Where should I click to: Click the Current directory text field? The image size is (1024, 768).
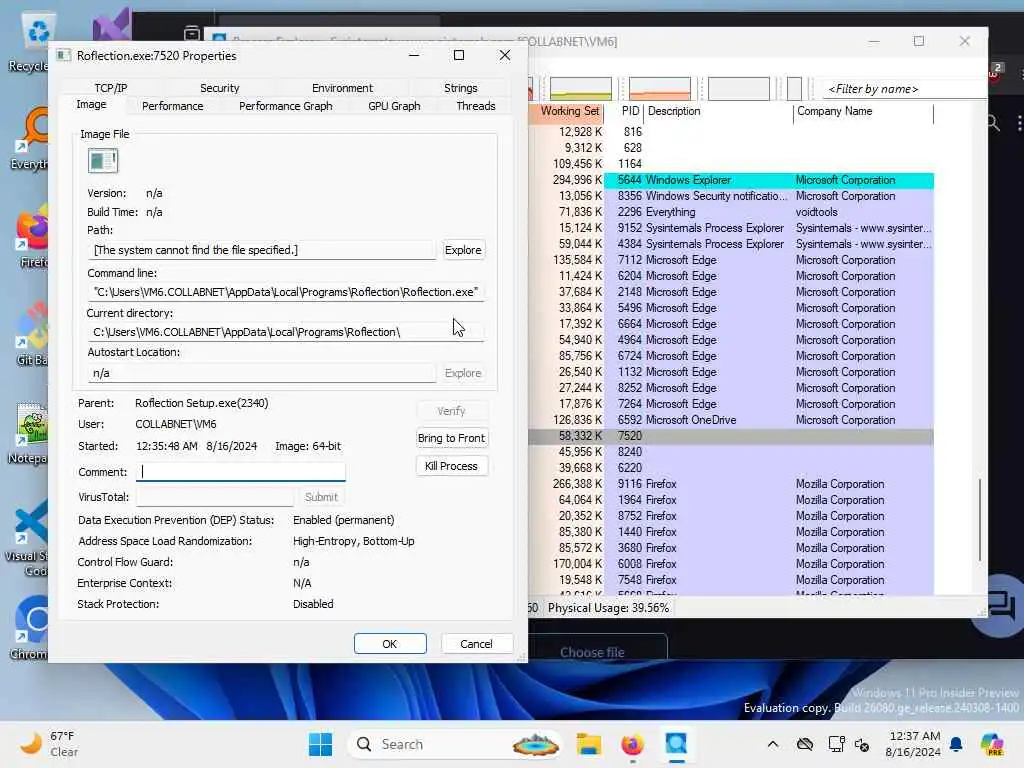coord(285,332)
